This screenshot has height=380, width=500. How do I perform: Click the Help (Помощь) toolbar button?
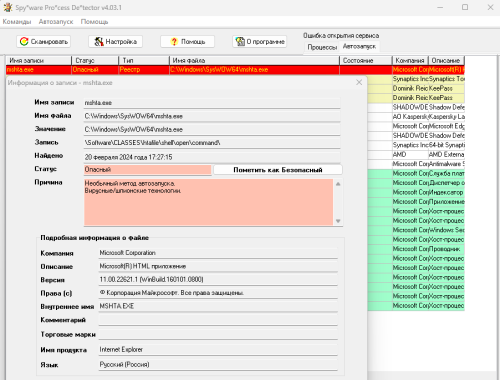pos(187,42)
